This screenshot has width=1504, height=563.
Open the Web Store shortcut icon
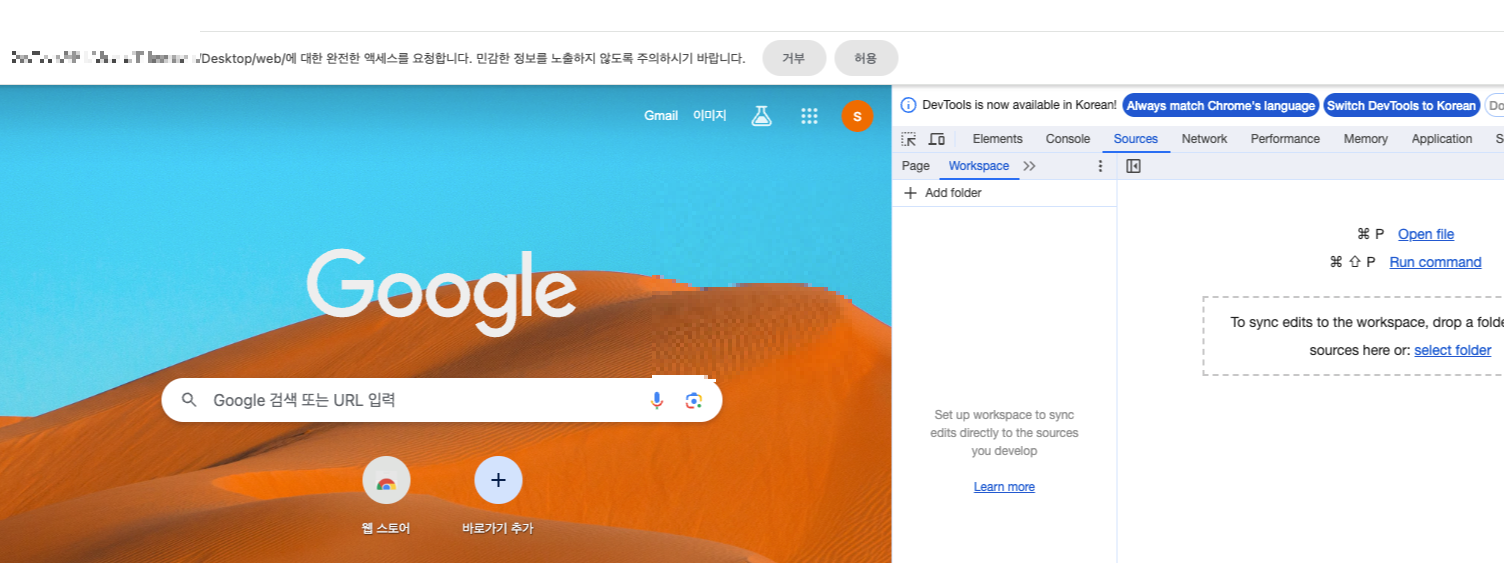(x=386, y=480)
